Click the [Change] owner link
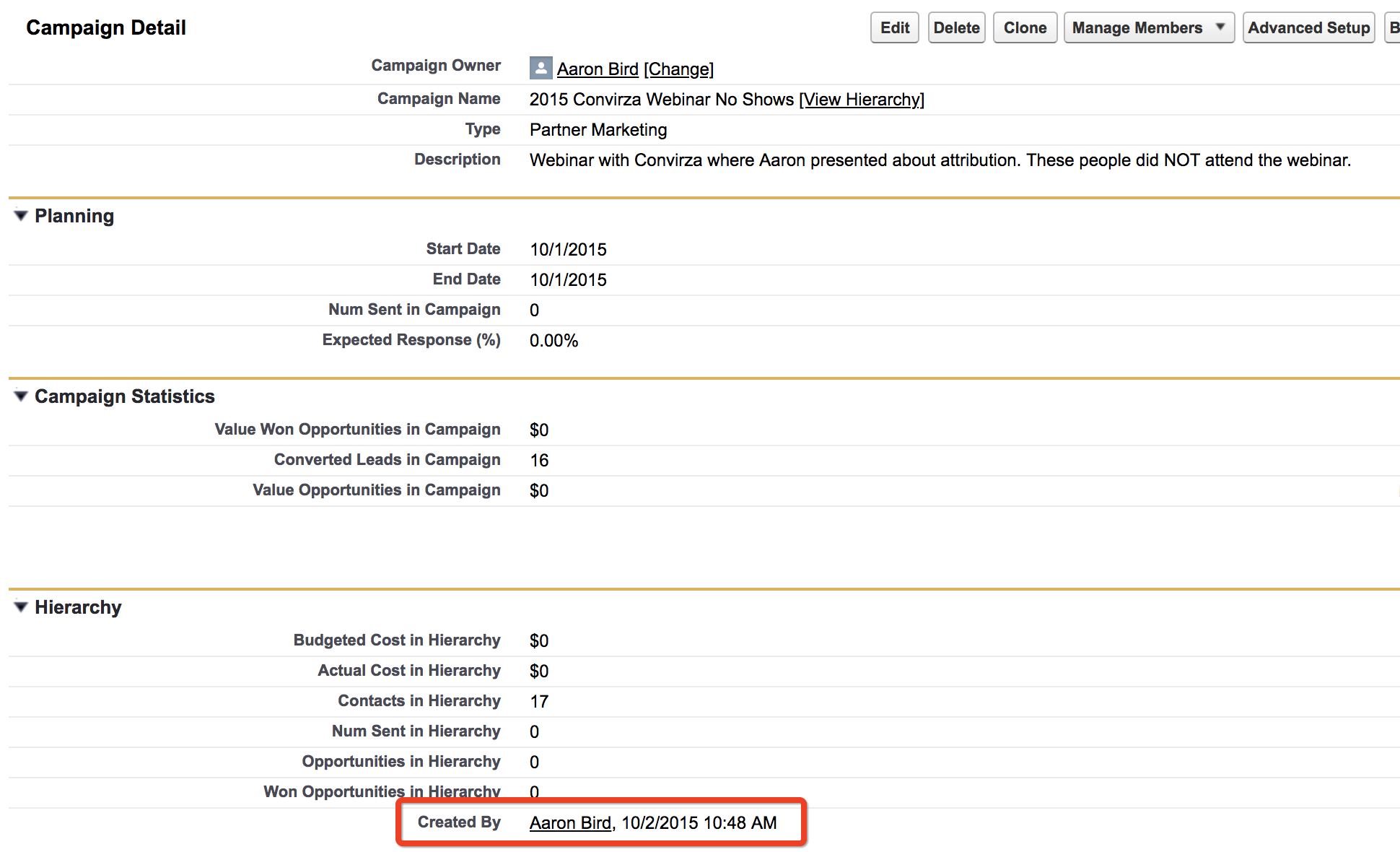The height and width of the screenshot is (852, 1400). point(678,69)
